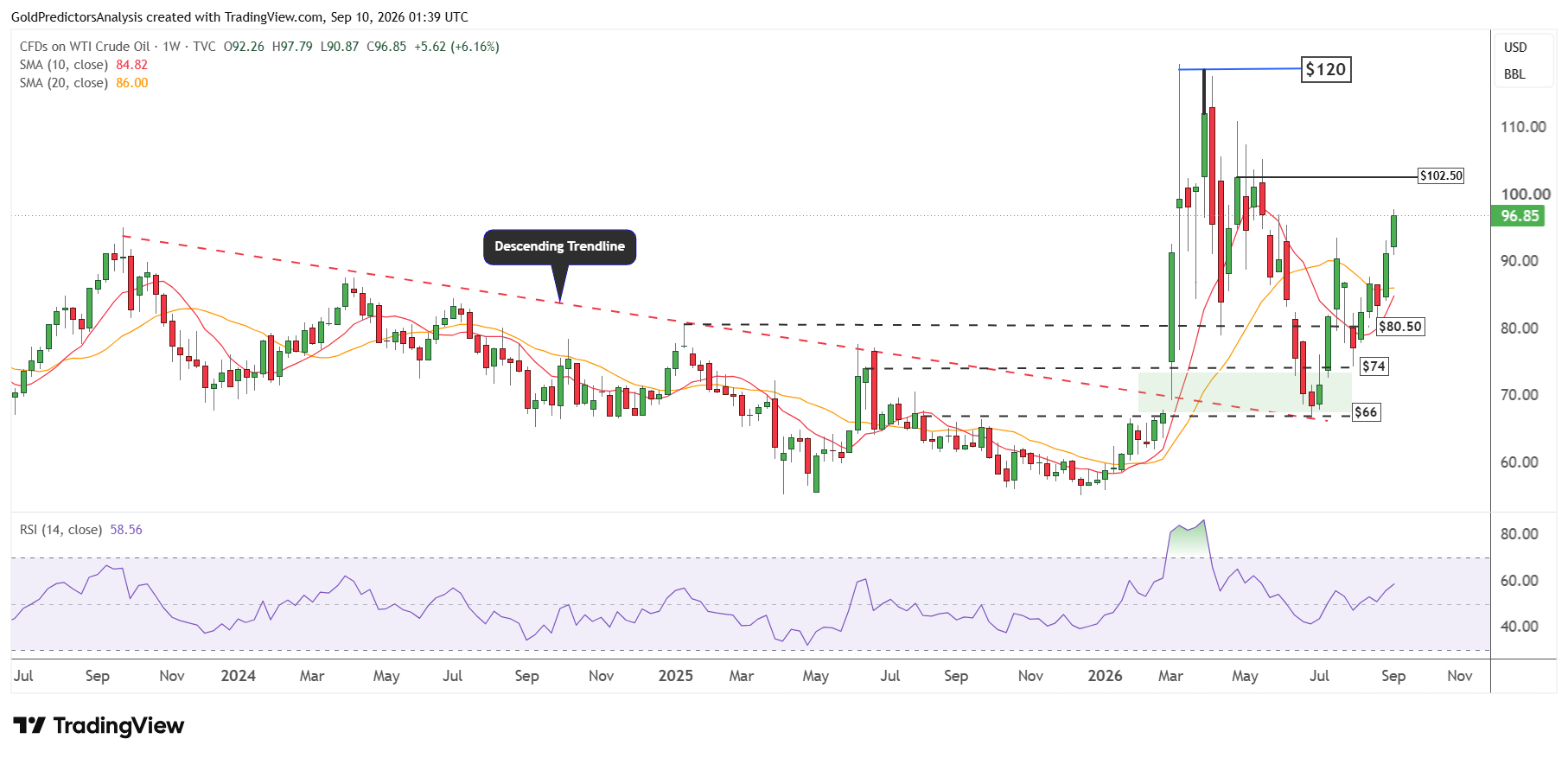Click the GoldPredictorsAnalysis attribution text

click(239, 17)
